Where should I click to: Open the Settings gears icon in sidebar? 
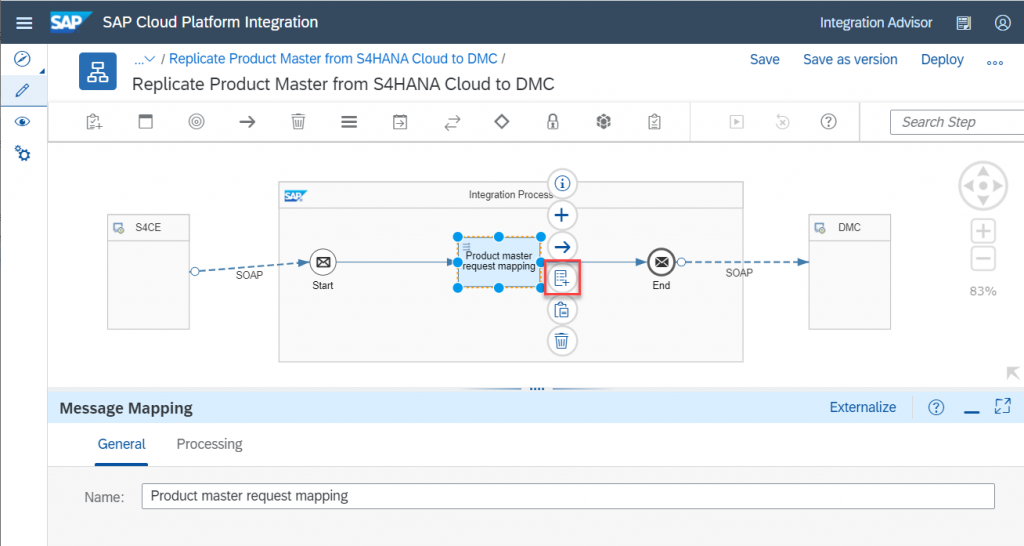(x=22, y=154)
